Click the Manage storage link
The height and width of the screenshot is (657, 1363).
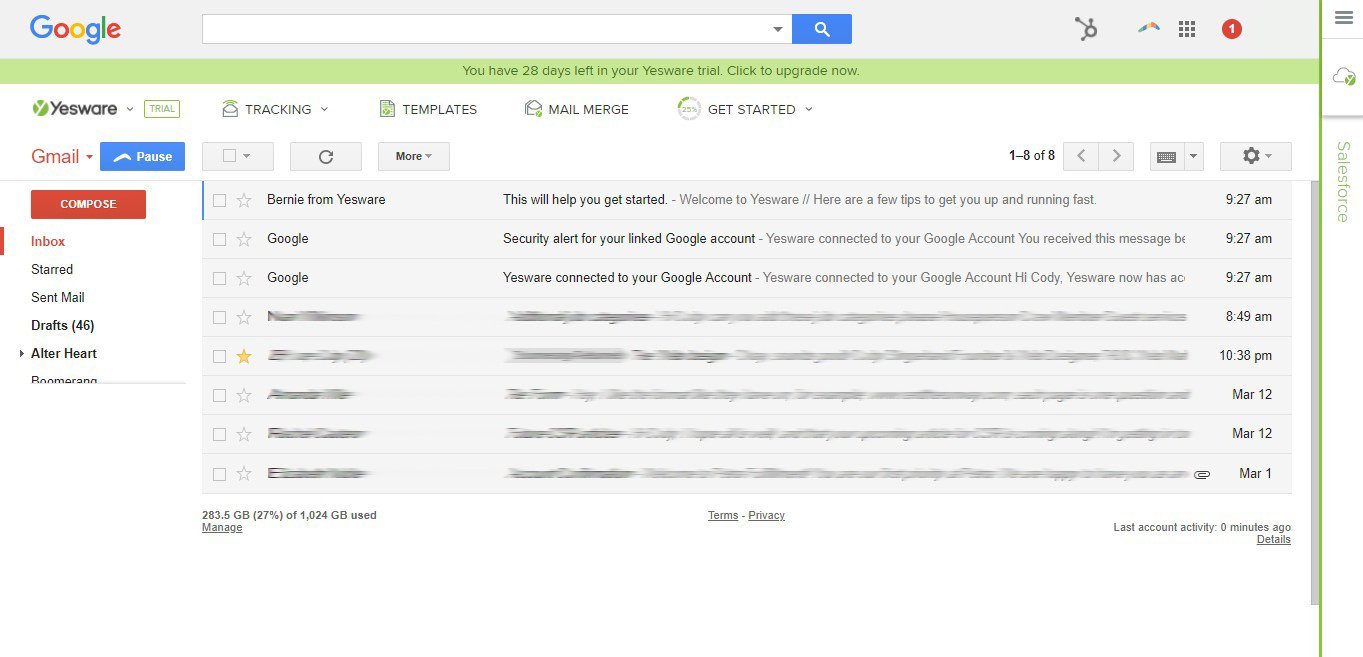point(222,528)
